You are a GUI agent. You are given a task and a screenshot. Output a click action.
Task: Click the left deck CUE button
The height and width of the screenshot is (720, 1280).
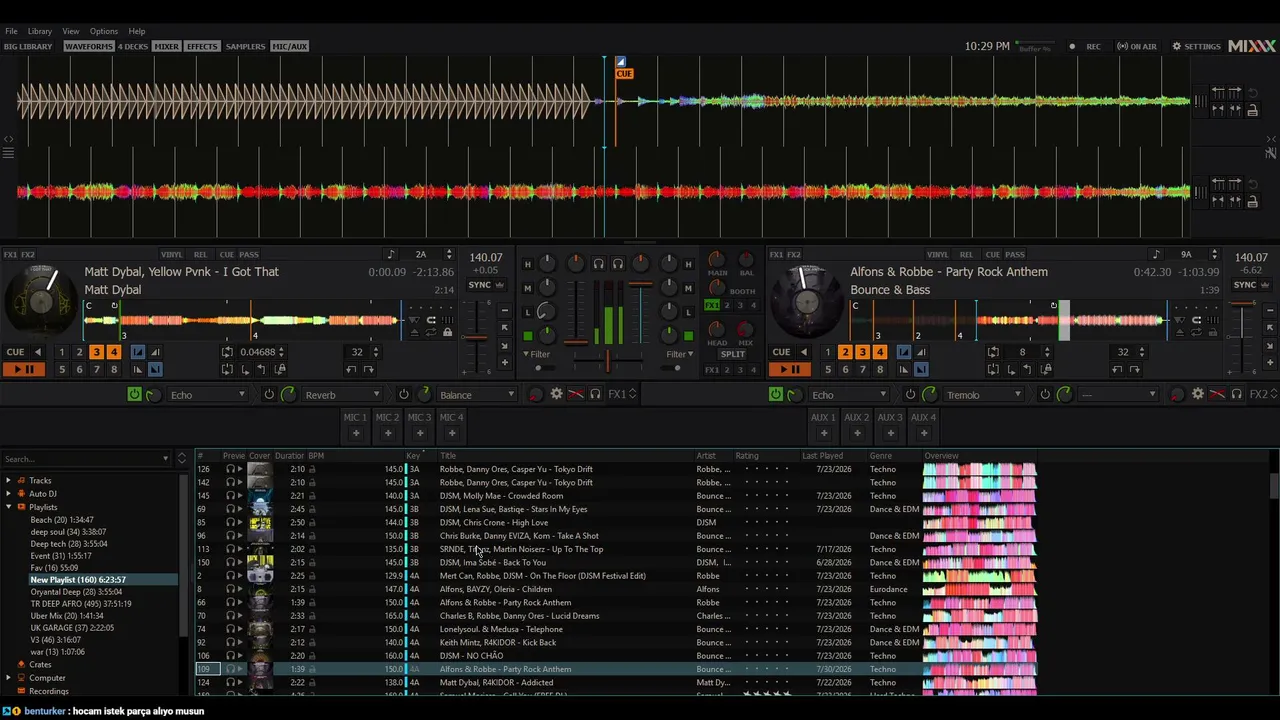pos(16,352)
